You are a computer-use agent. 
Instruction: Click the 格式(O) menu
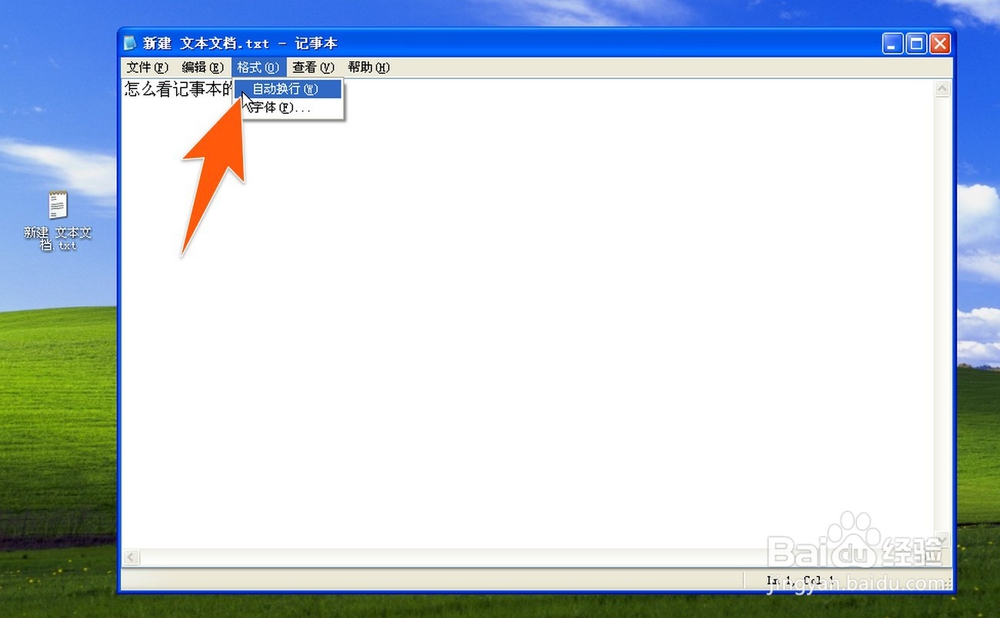(x=258, y=68)
